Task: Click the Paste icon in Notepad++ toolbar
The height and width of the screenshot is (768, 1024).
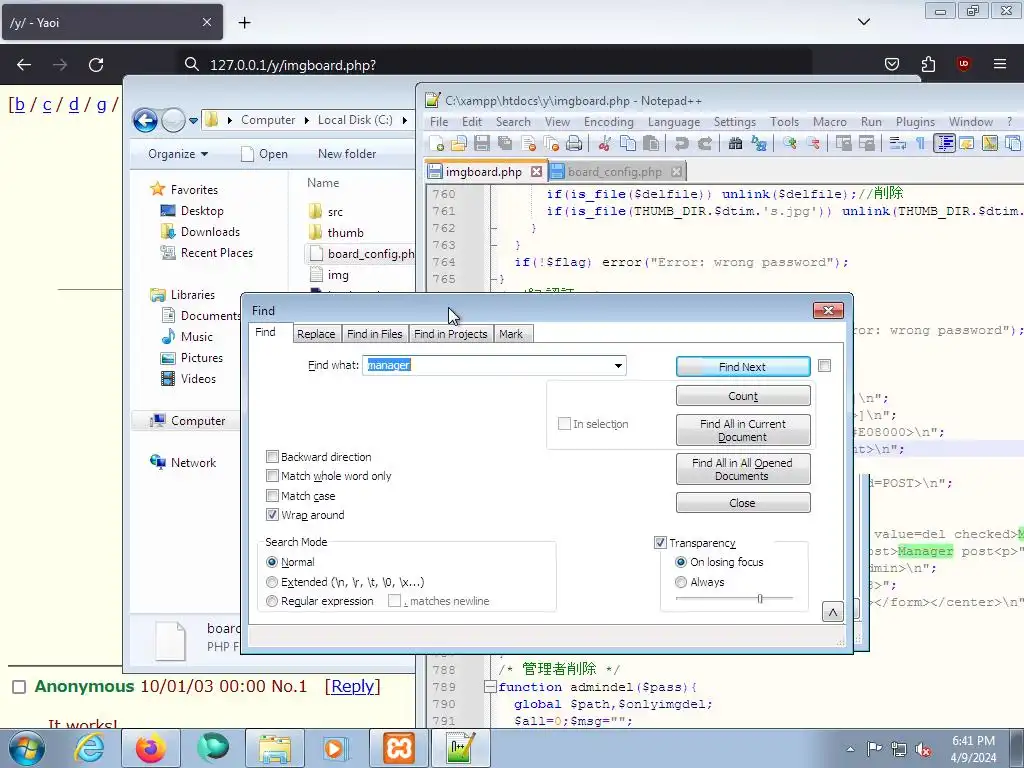Action: click(650, 143)
